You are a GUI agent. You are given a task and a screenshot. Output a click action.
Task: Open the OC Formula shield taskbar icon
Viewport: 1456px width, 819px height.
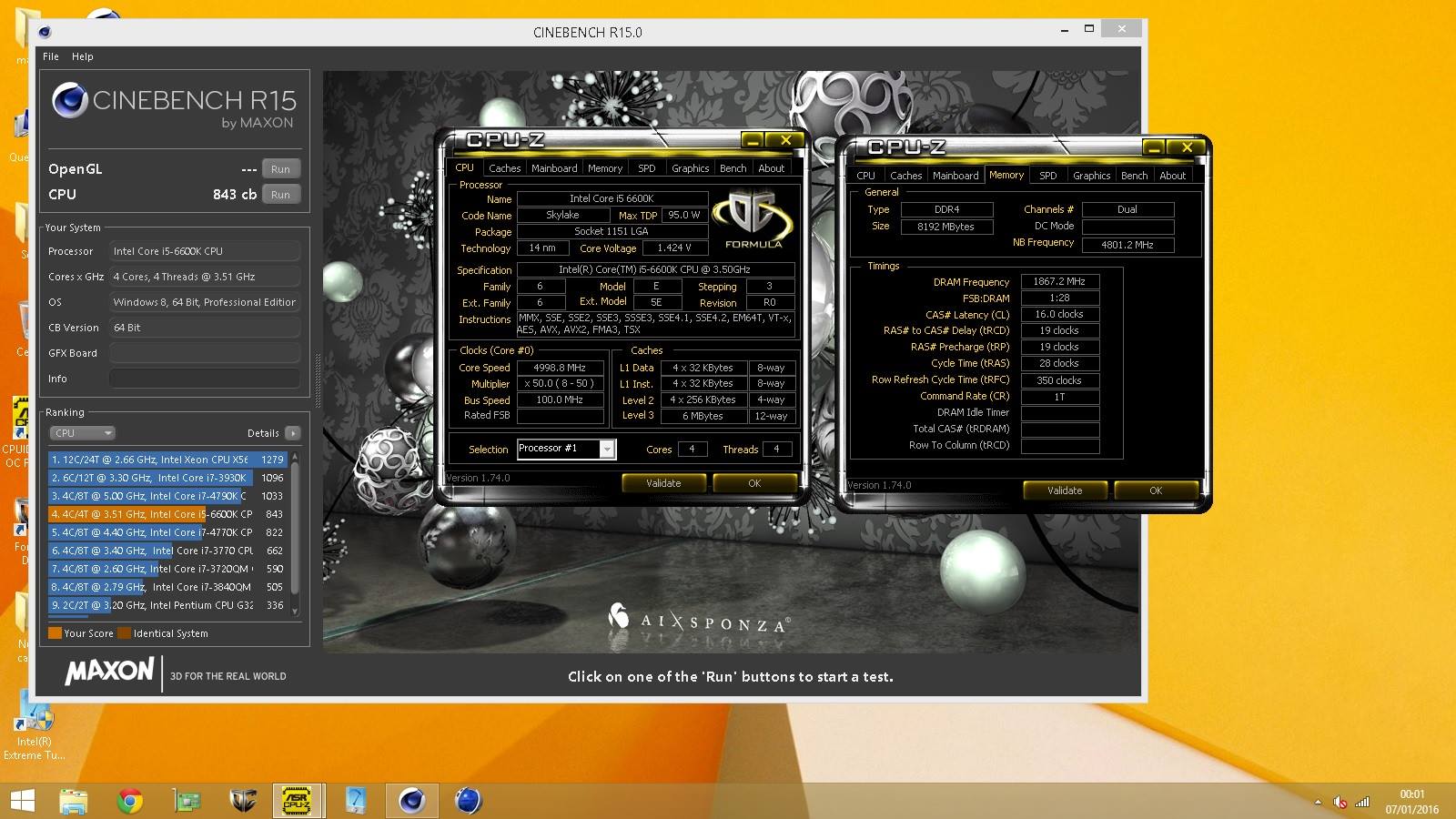(x=243, y=801)
